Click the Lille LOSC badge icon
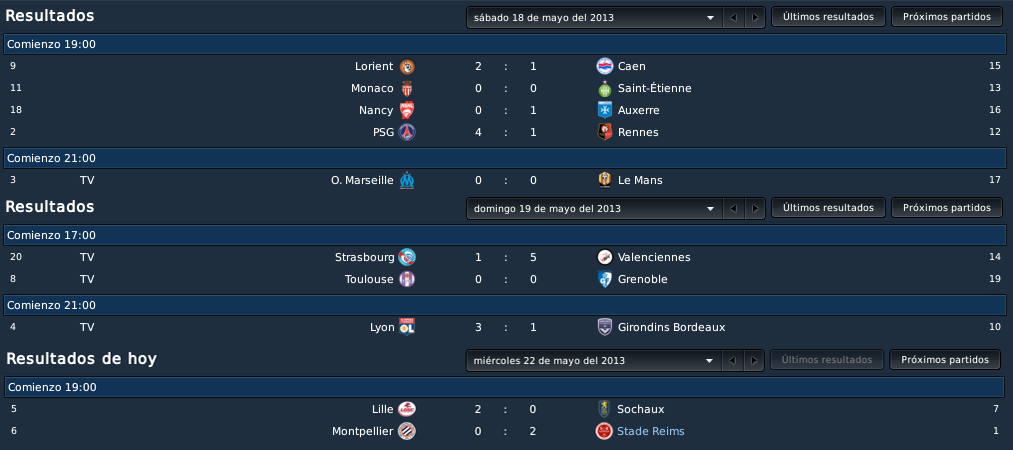This screenshot has width=1013, height=450. pyautogui.click(x=407, y=409)
